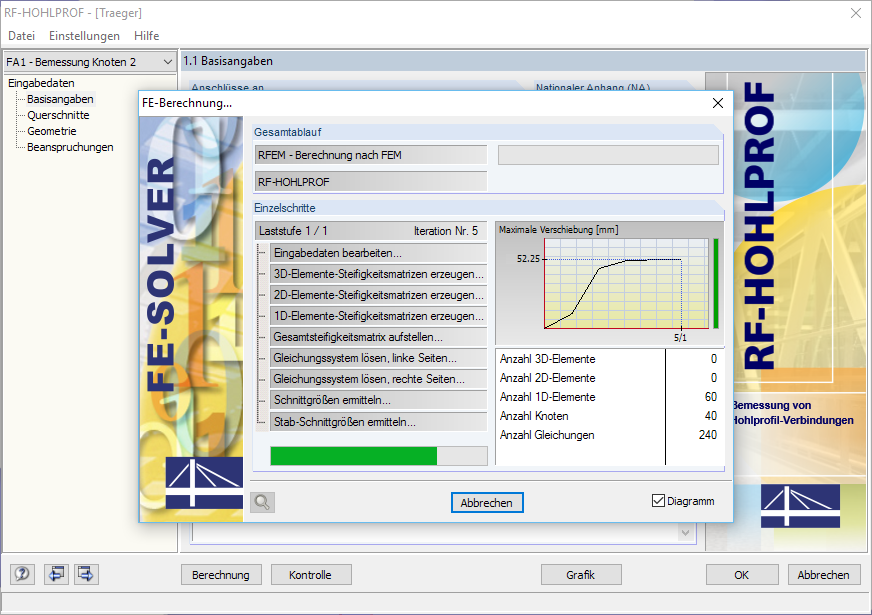Select Geometrie in the tree
The width and height of the screenshot is (872, 615).
pyautogui.click(x=52, y=131)
